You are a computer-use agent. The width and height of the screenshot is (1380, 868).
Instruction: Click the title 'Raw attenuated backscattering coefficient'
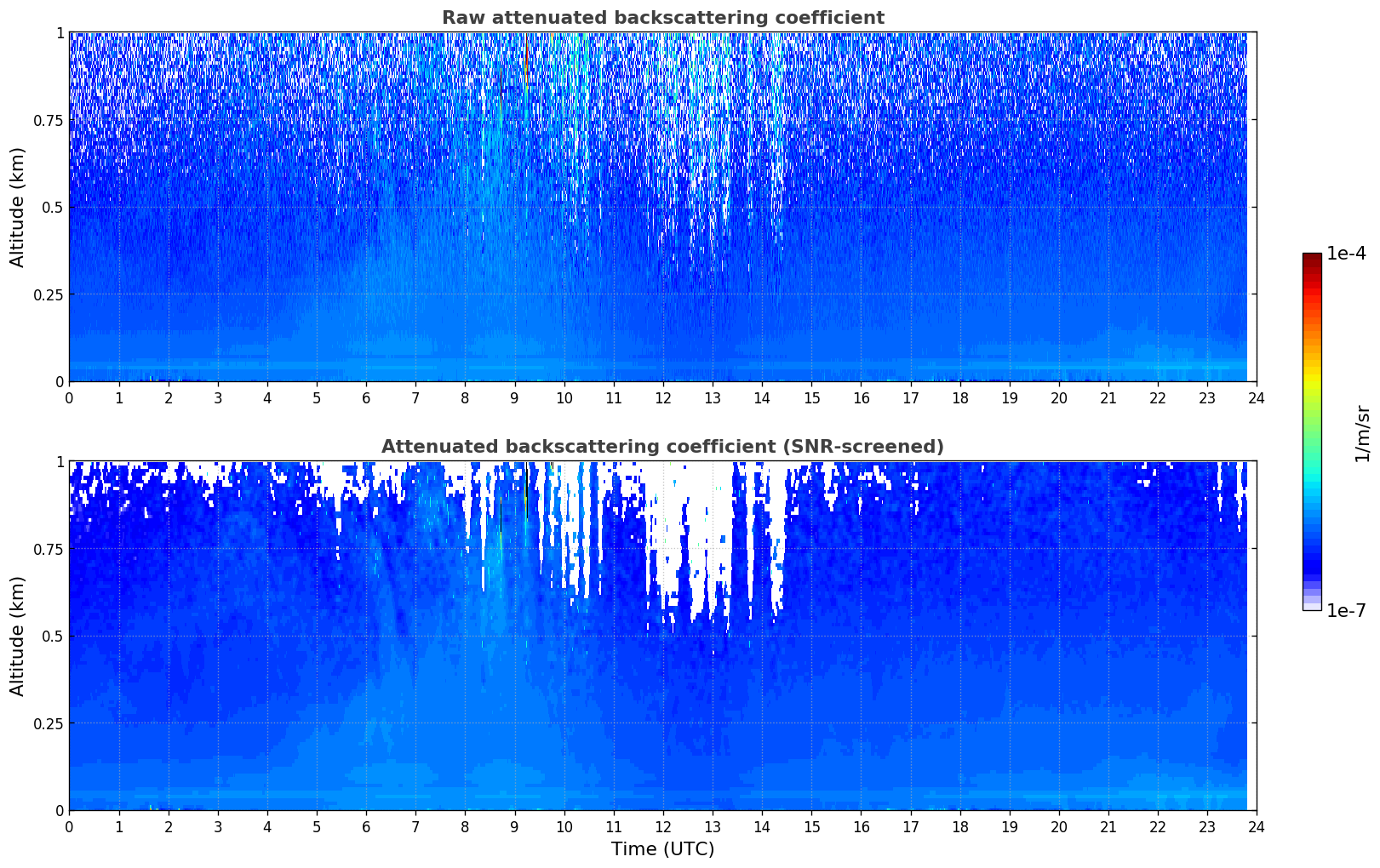662,18
